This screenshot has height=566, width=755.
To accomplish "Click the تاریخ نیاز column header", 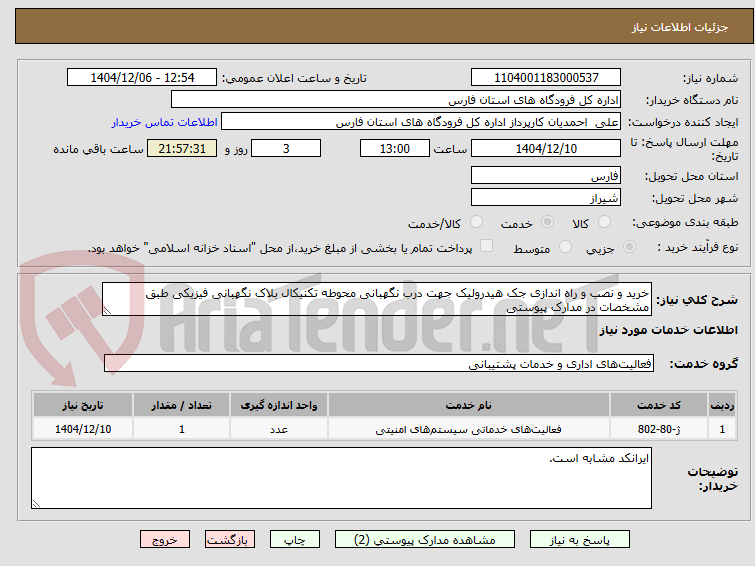I will tap(83, 405).
